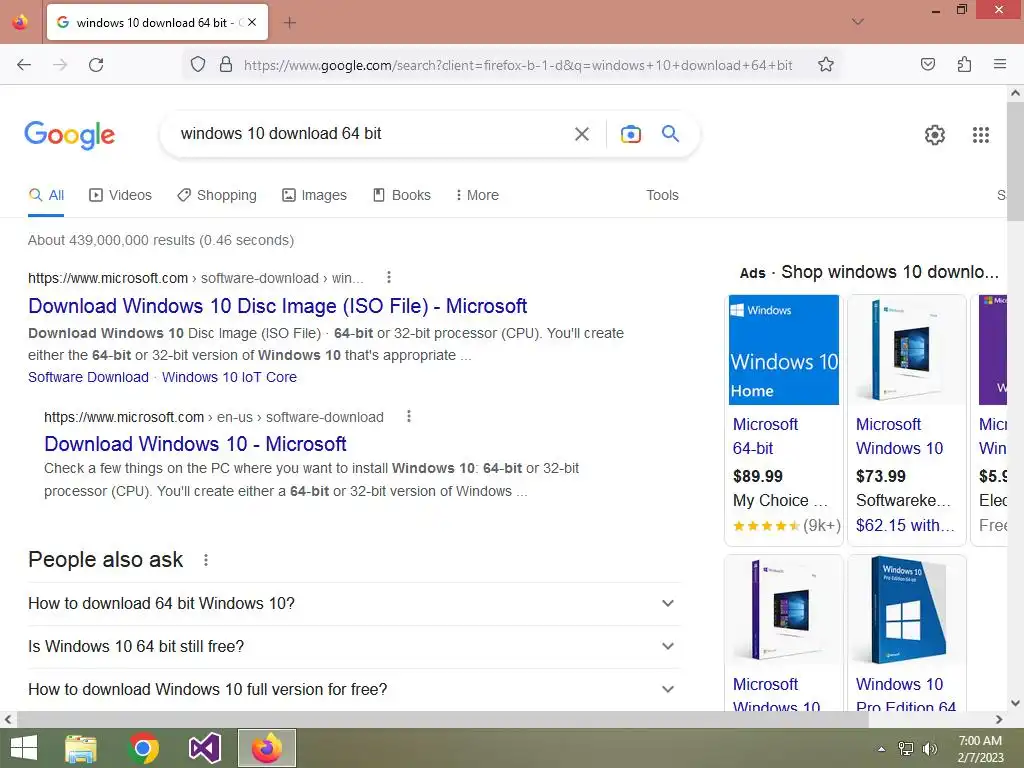Open a new tab with plus button
1024x768 pixels.
290,23
